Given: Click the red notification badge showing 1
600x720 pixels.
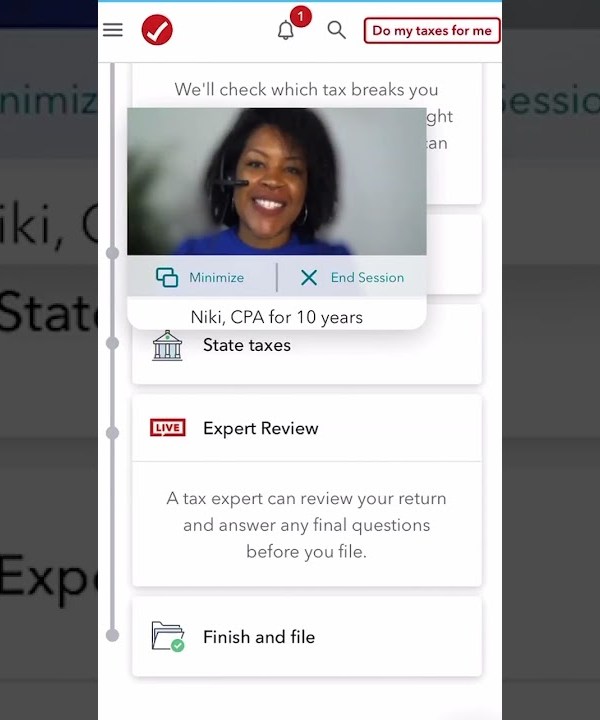Looking at the screenshot, I should [301, 17].
